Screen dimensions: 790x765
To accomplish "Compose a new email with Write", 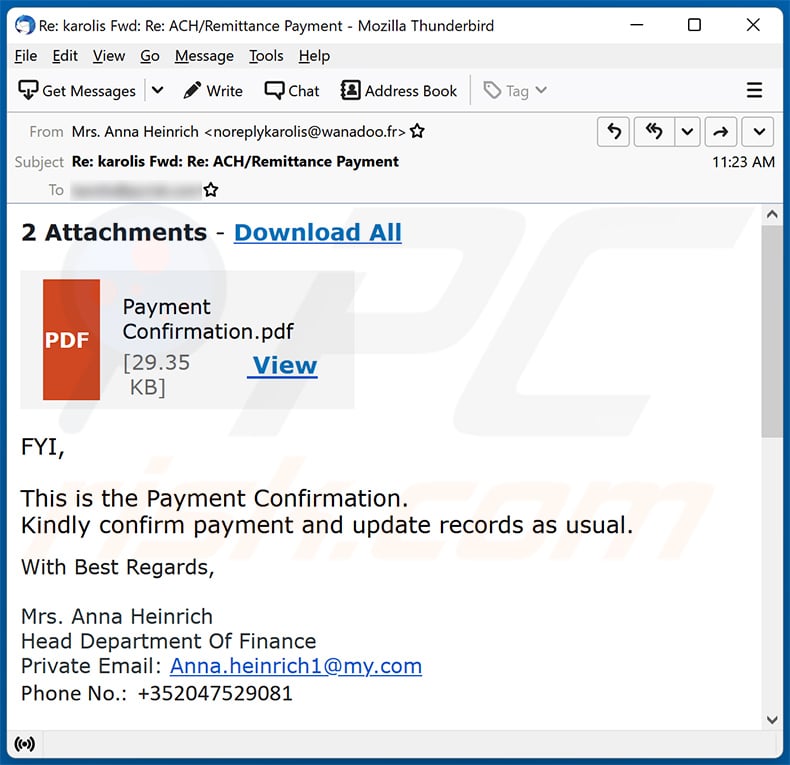I will click(213, 91).
